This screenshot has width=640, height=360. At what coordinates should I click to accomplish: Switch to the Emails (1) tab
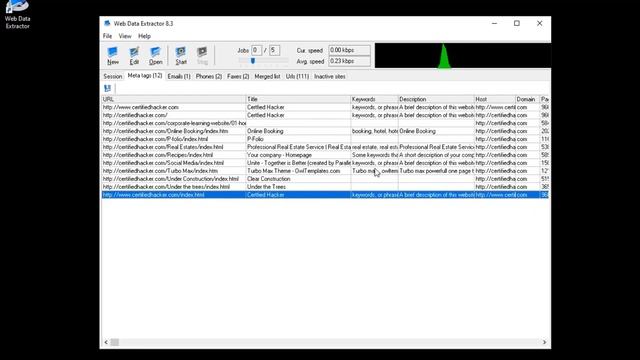pyautogui.click(x=179, y=76)
